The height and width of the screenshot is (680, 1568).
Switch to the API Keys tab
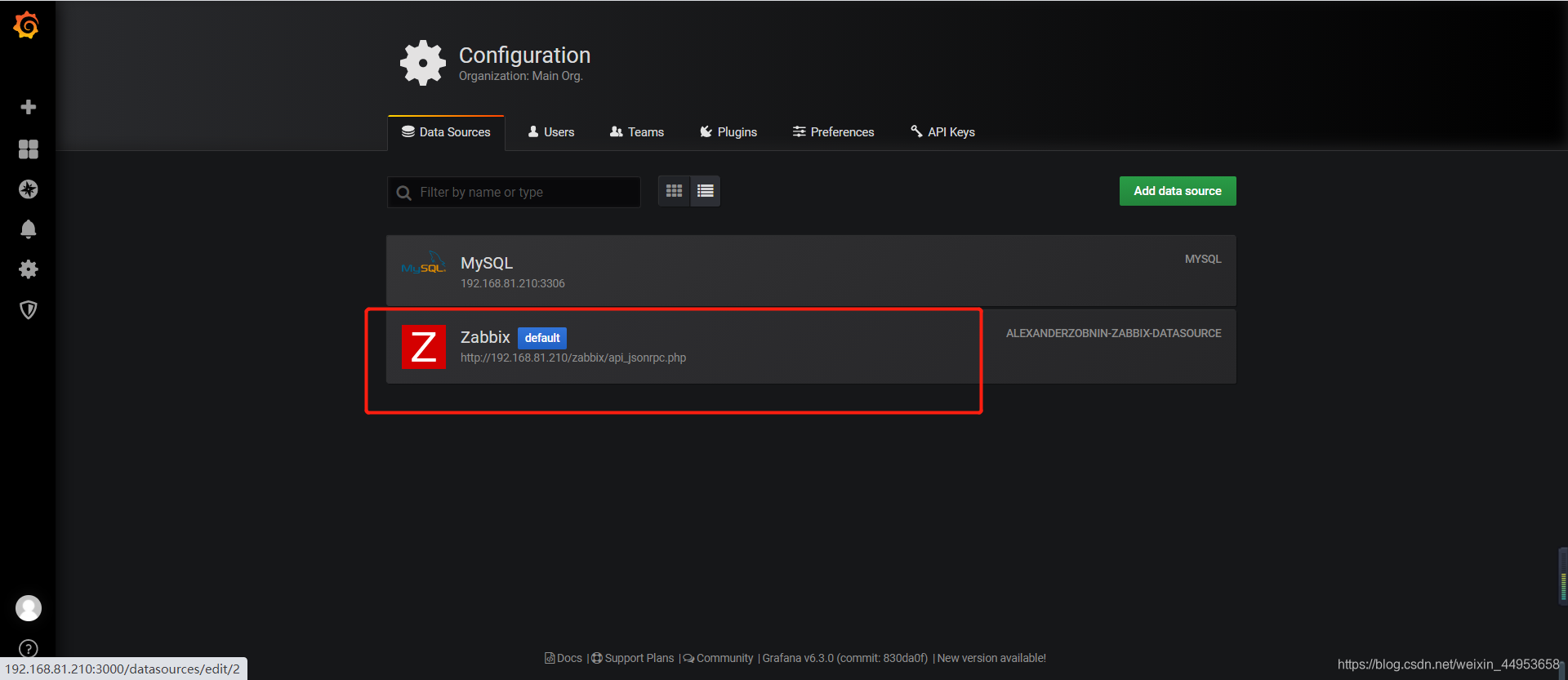[942, 132]
